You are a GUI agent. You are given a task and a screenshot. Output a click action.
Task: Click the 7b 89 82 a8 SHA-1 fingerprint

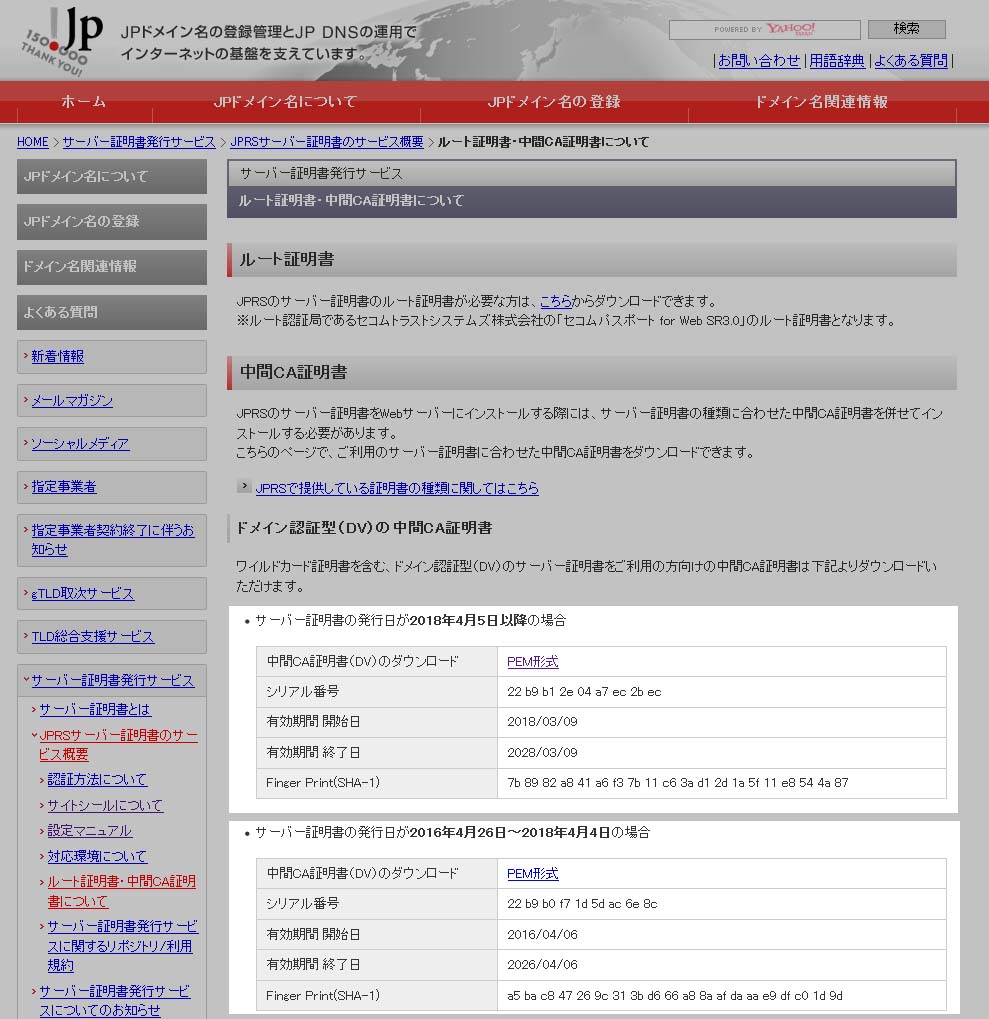[x=678, y=782]
